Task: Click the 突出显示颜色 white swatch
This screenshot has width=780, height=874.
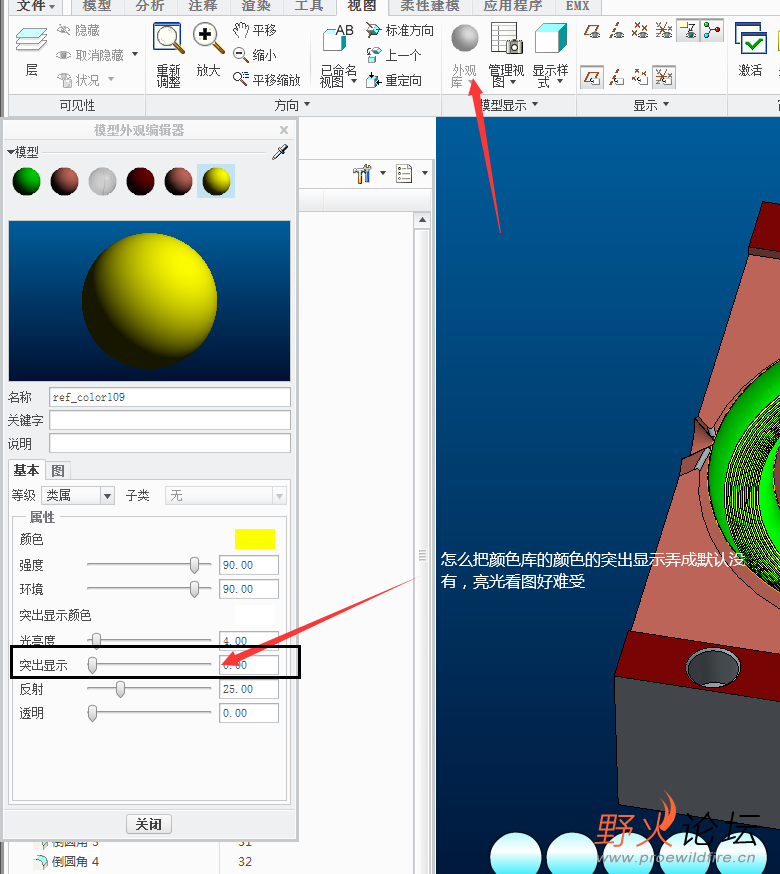Action: click(x=255, y=615)
